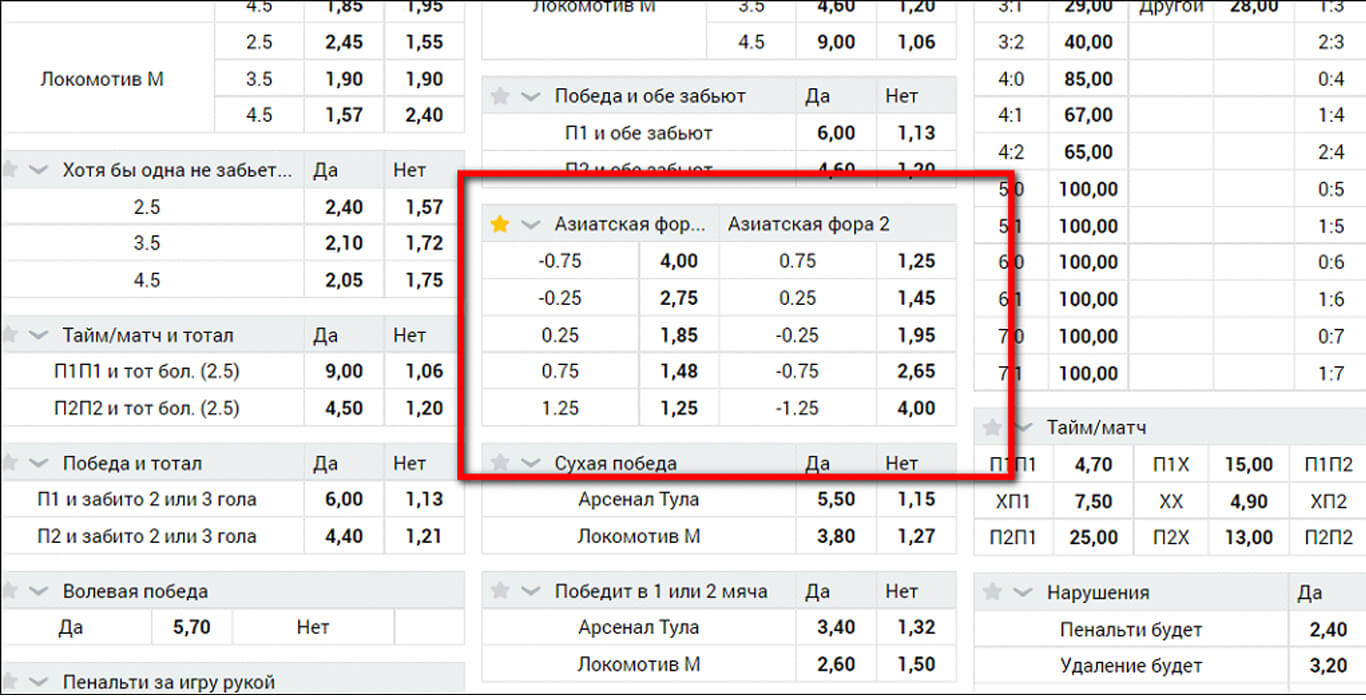Collapse the Хотя бы одна не забьет section
This screenshot has height=700, width=1366.
tap(38, 170)
